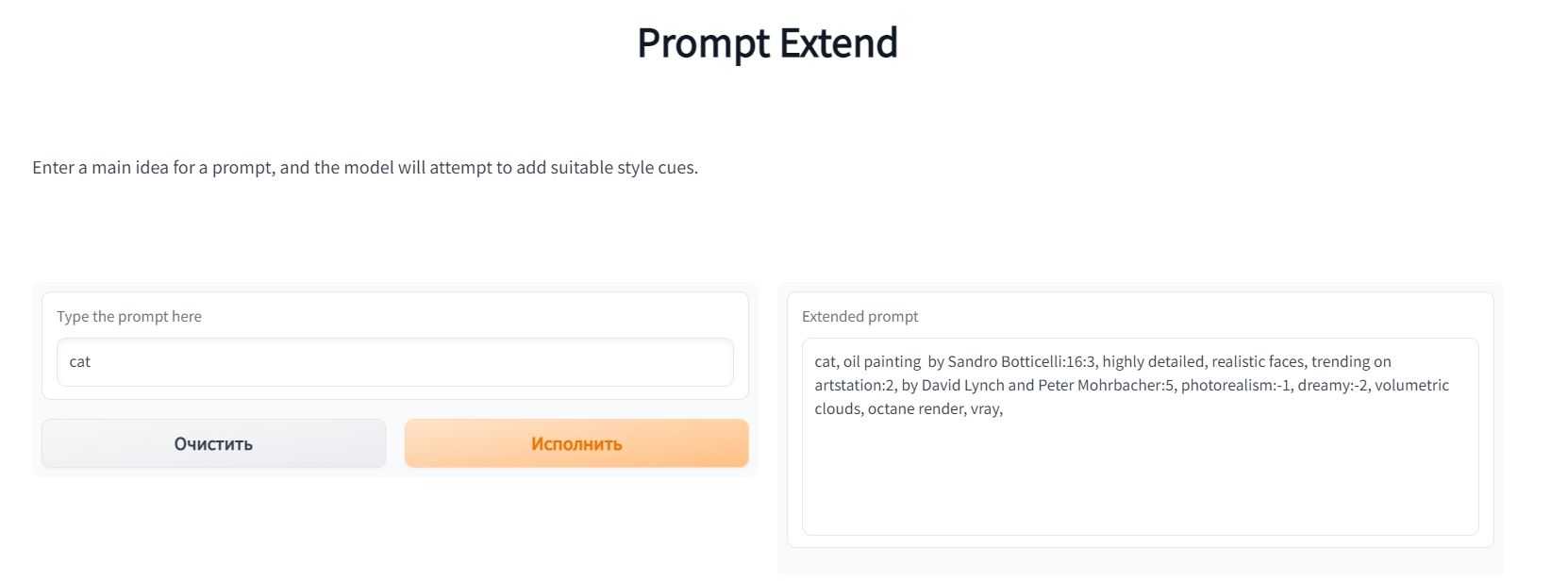Click "artstation:2" in the extended prompt
1568x581 pixels.
coord(855,386)
